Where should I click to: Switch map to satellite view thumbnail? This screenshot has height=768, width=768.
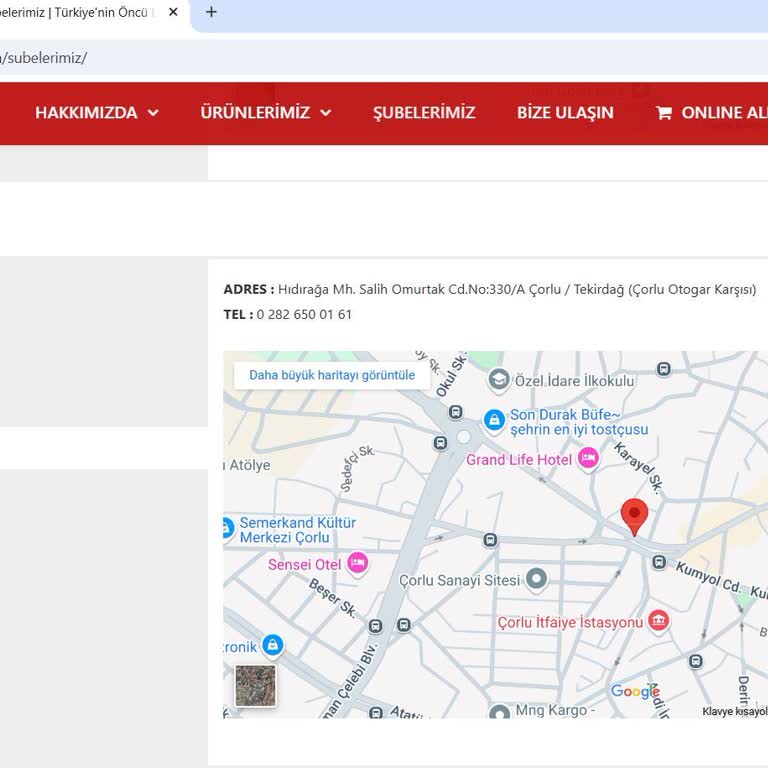(255, 686)
